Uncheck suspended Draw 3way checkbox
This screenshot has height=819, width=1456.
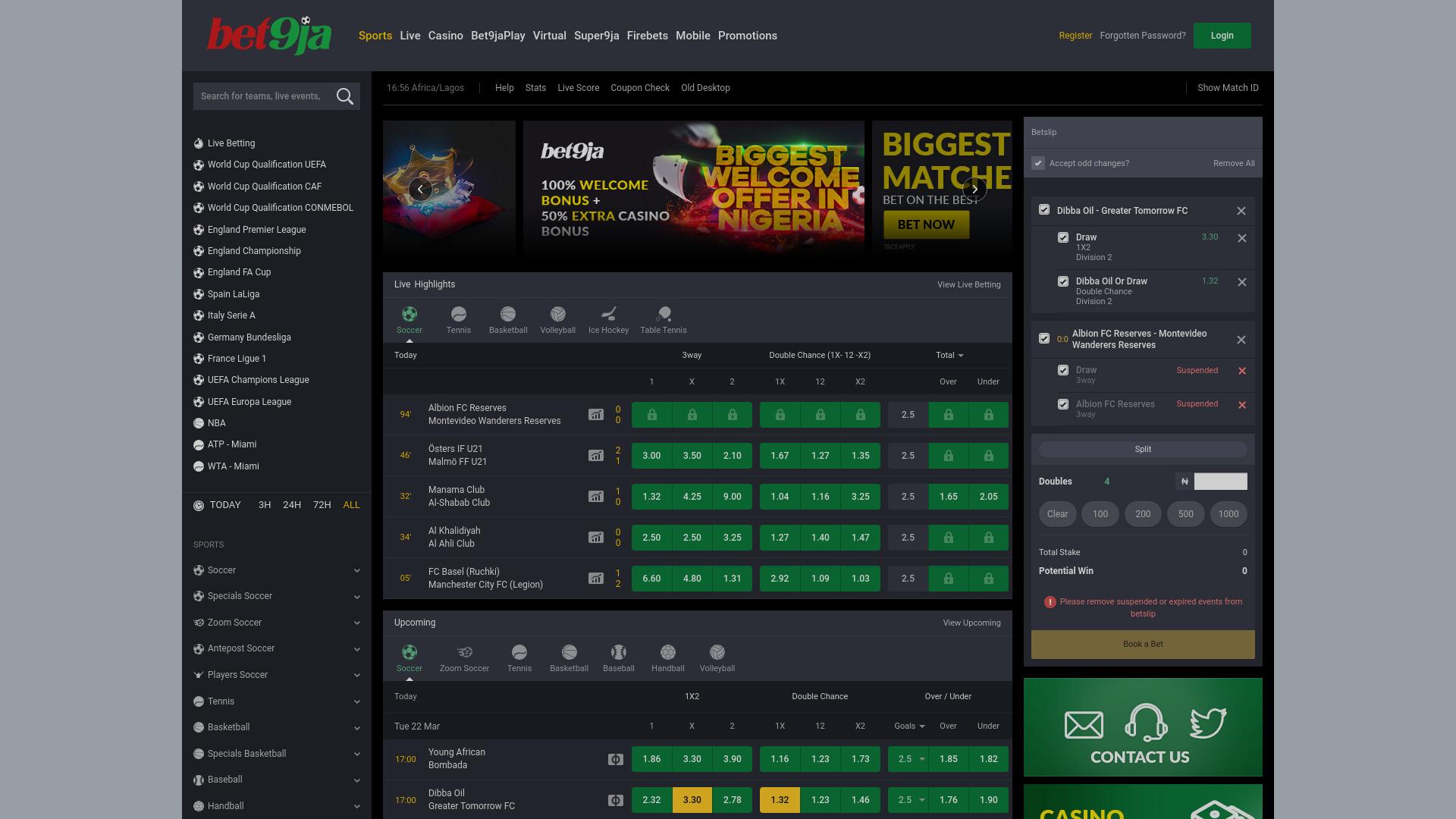point(1063,370)
